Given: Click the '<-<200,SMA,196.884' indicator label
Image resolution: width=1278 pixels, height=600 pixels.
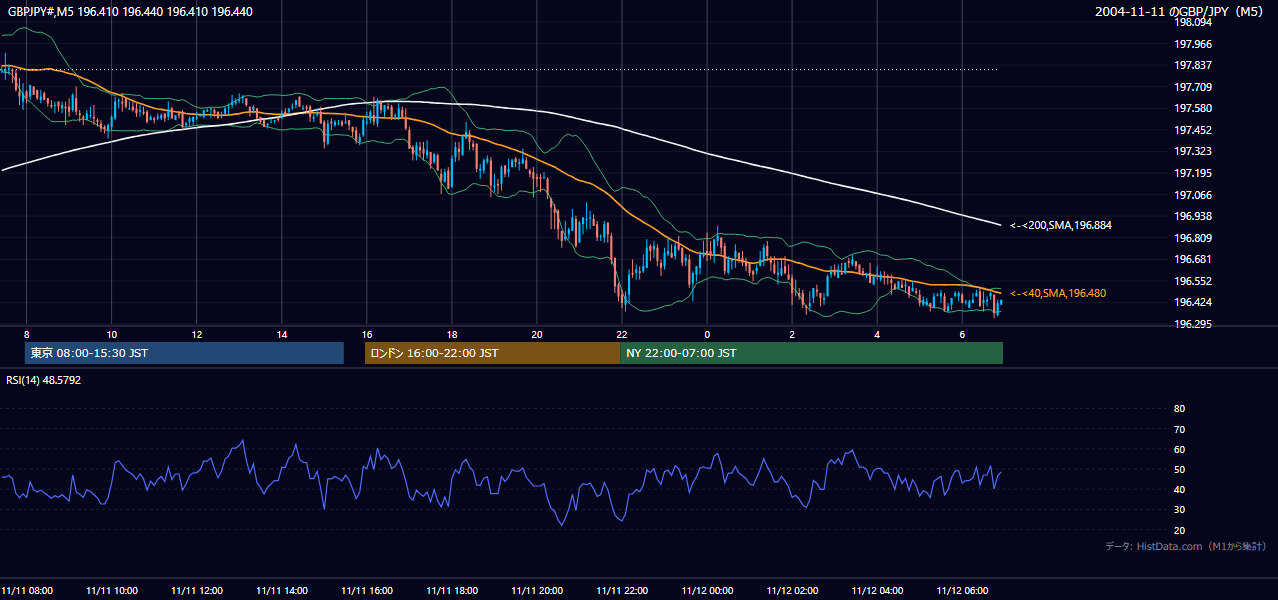Looking at the screenshot, I should pyautogui.click(x=1060, y=225).
